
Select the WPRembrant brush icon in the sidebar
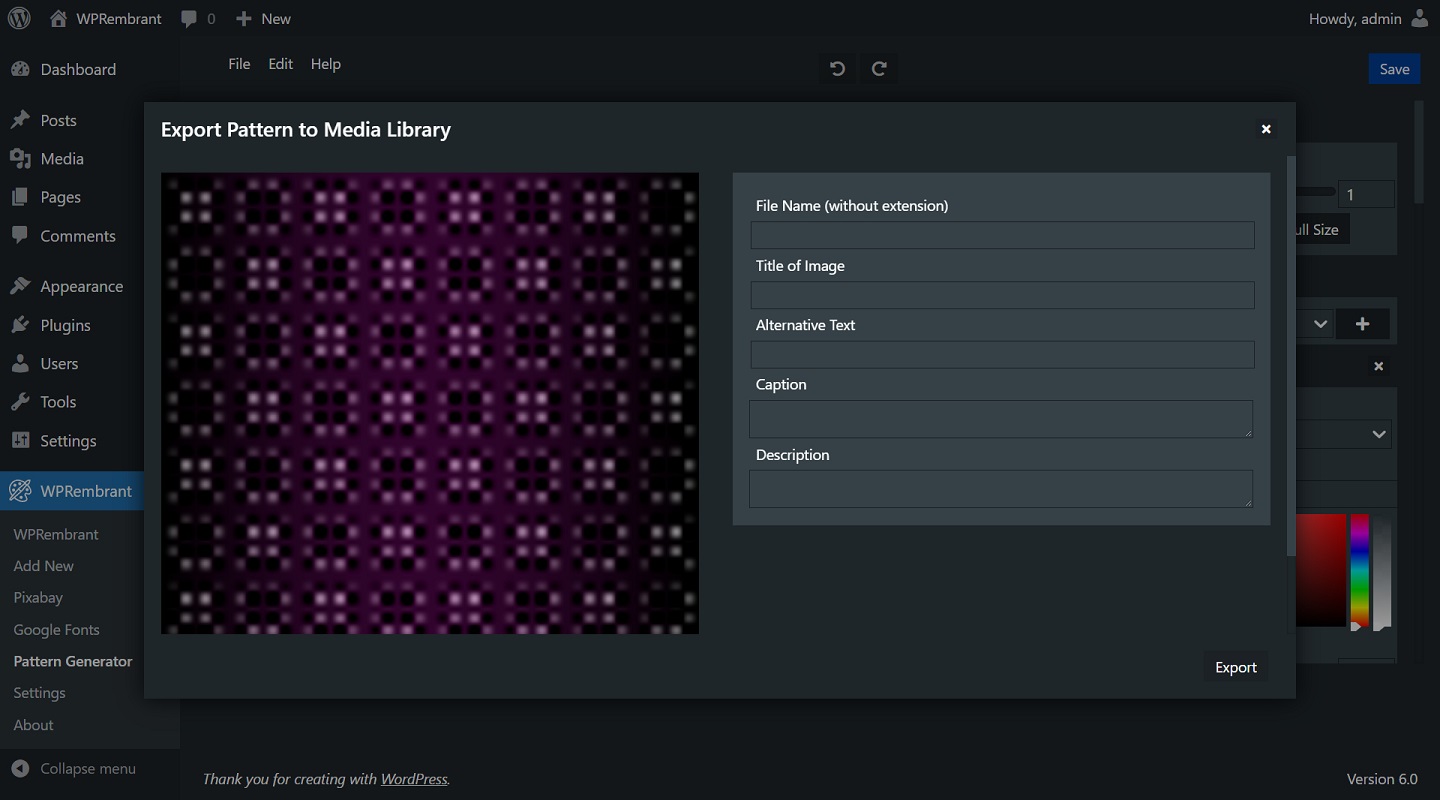click(x=20, y=490)
